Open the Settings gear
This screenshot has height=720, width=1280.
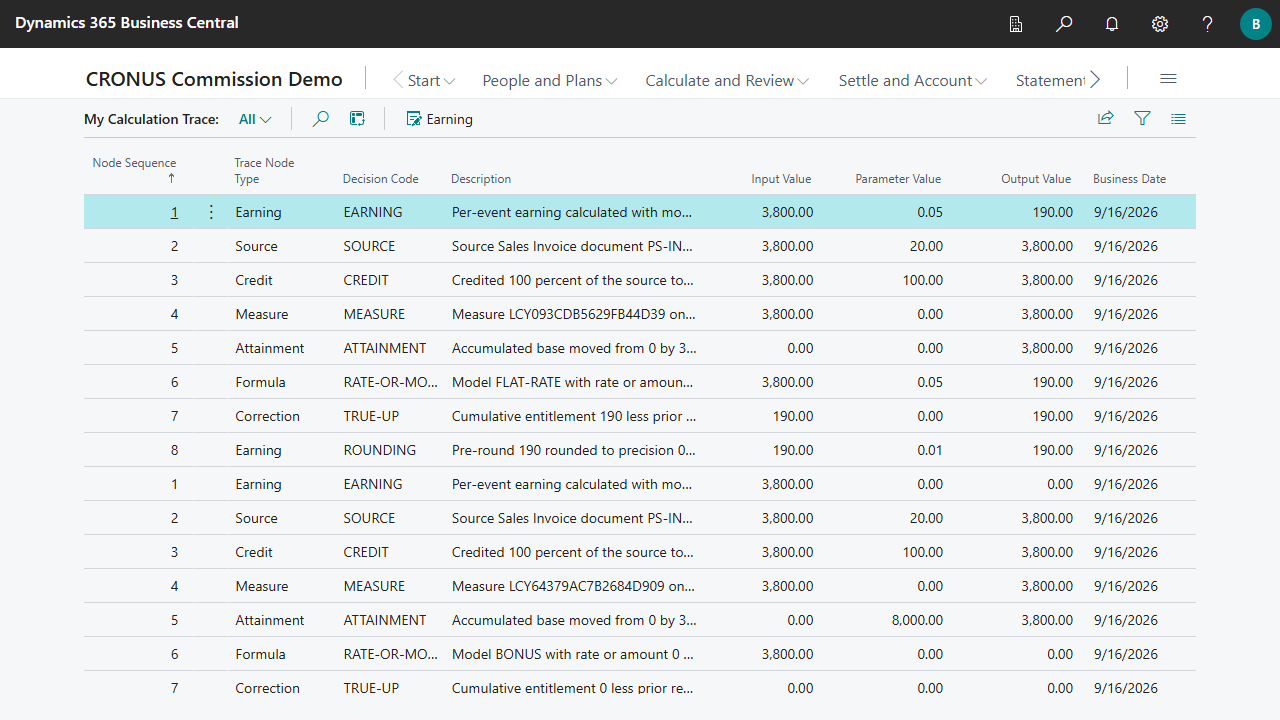tap(1160, 24)
